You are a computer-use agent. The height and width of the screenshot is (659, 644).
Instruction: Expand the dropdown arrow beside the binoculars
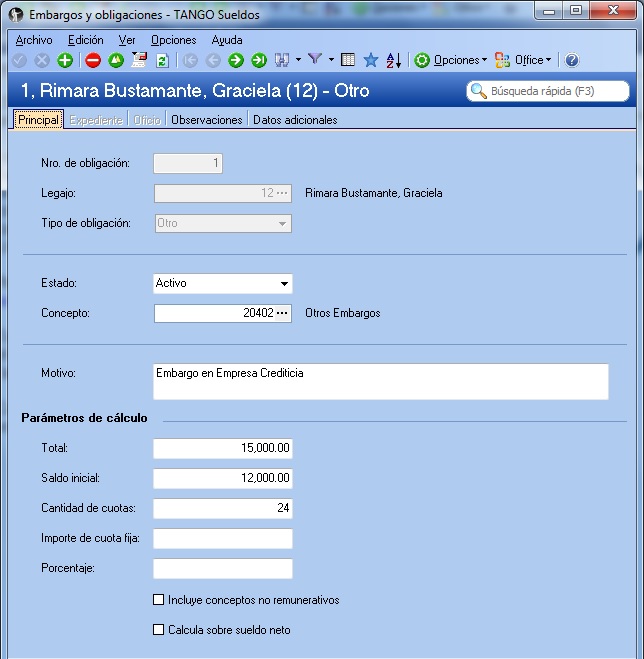298,60
